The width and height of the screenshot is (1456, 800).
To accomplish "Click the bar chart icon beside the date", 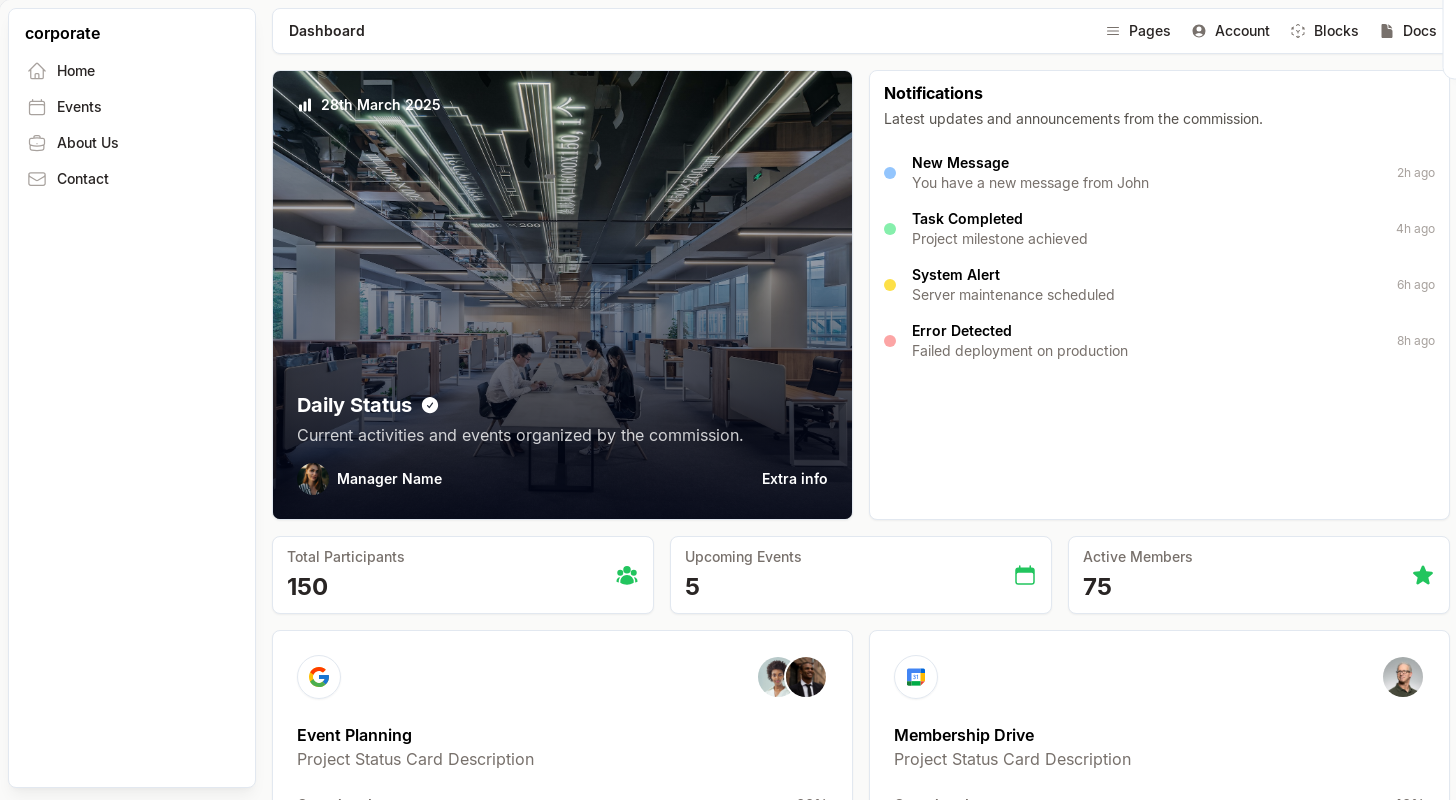I will pyautogui.click(x=305, y=105).
